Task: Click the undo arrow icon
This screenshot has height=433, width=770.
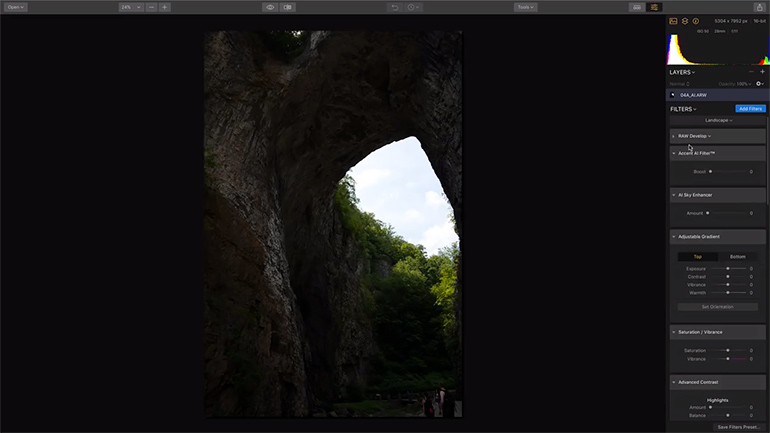Action: click(395, 7)
